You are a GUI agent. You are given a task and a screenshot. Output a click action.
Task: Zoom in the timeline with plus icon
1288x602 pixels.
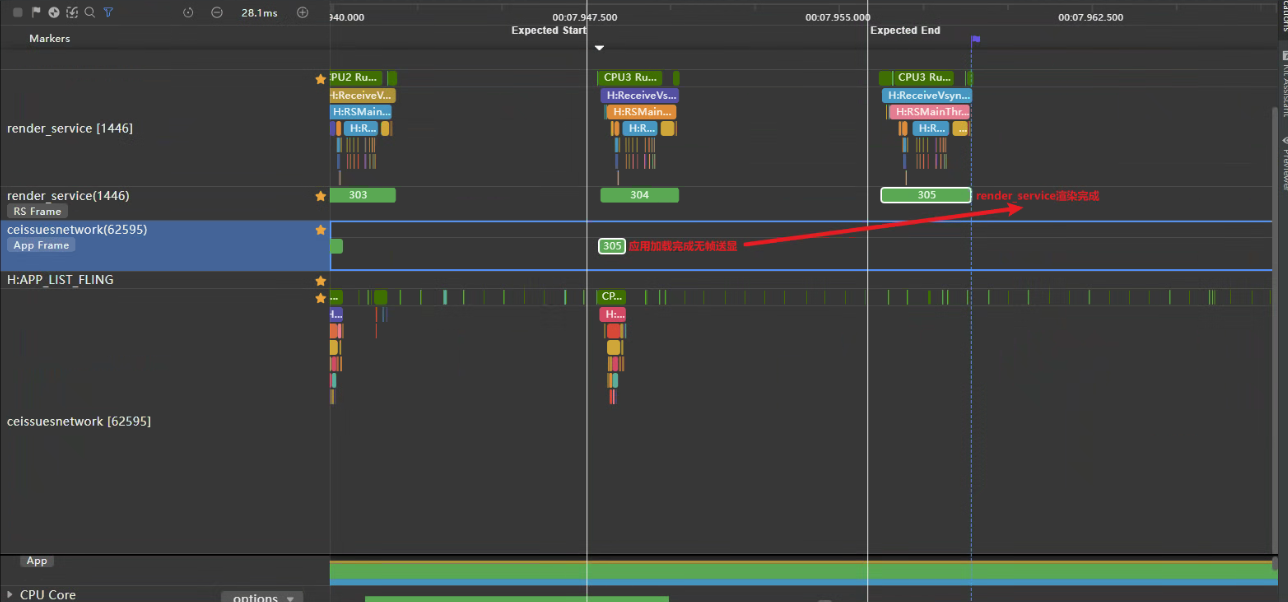(x=303, y=13)
